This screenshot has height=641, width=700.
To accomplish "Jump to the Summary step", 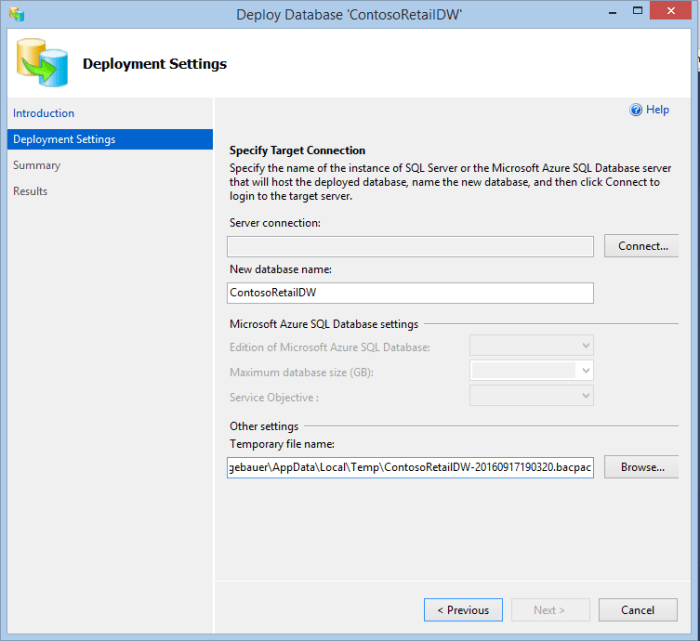I will [x=37, y=165].
